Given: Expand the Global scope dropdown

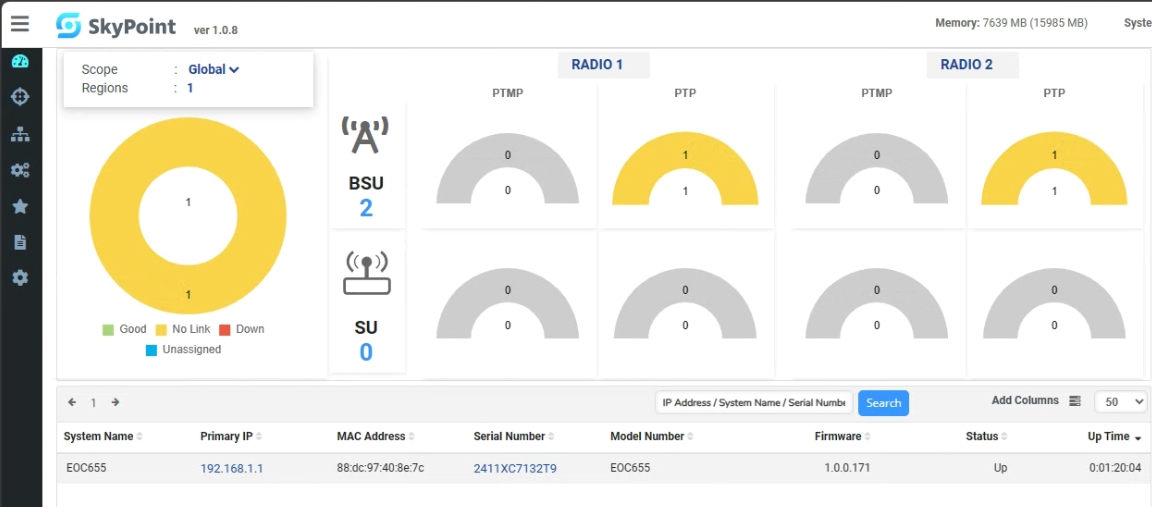Looking at the screenshot, I should [214, 70].
